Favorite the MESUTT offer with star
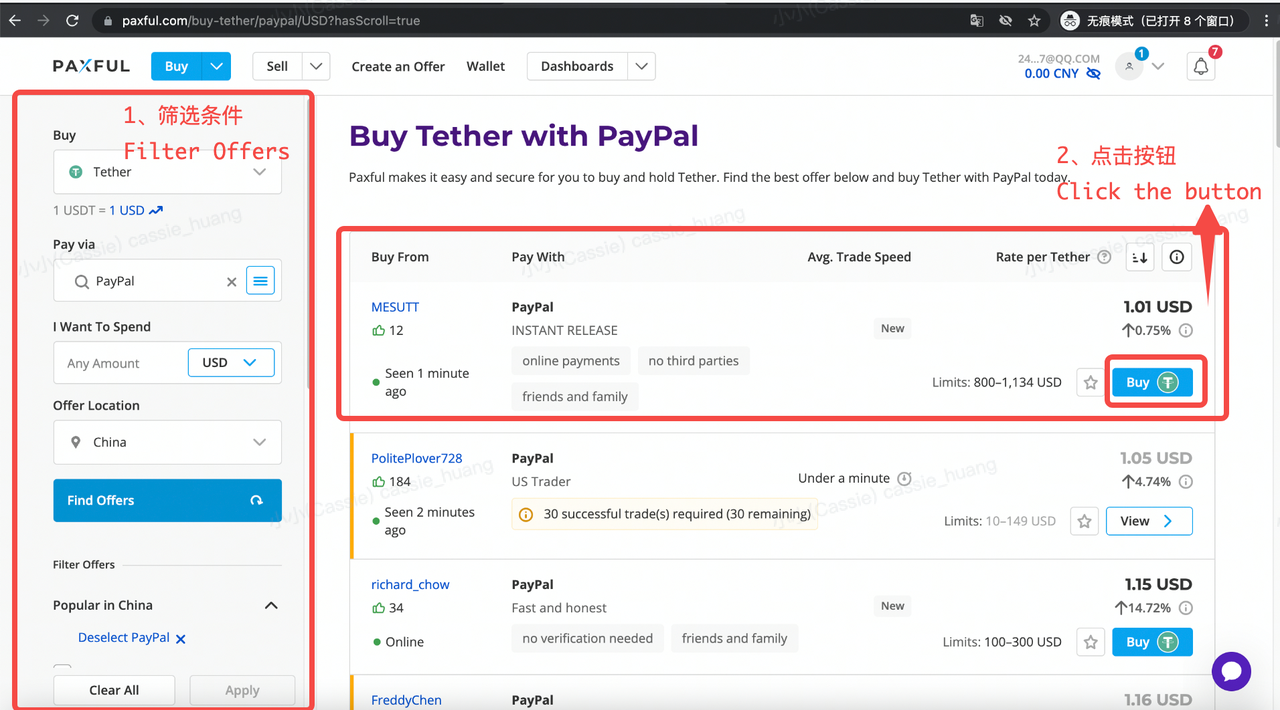Image resolution: width=1280 pixels, height=710 pixels. (1090, 382)
